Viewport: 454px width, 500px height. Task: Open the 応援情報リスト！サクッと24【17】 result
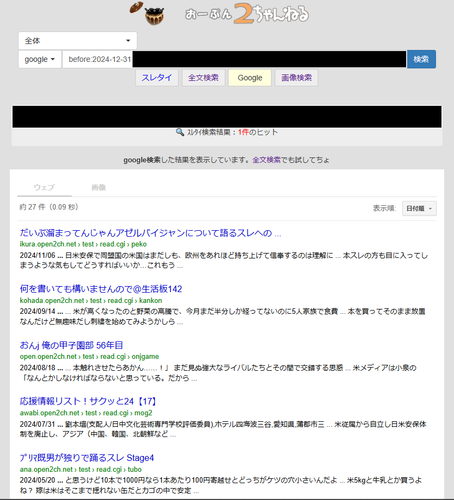(x=89, y=401)
